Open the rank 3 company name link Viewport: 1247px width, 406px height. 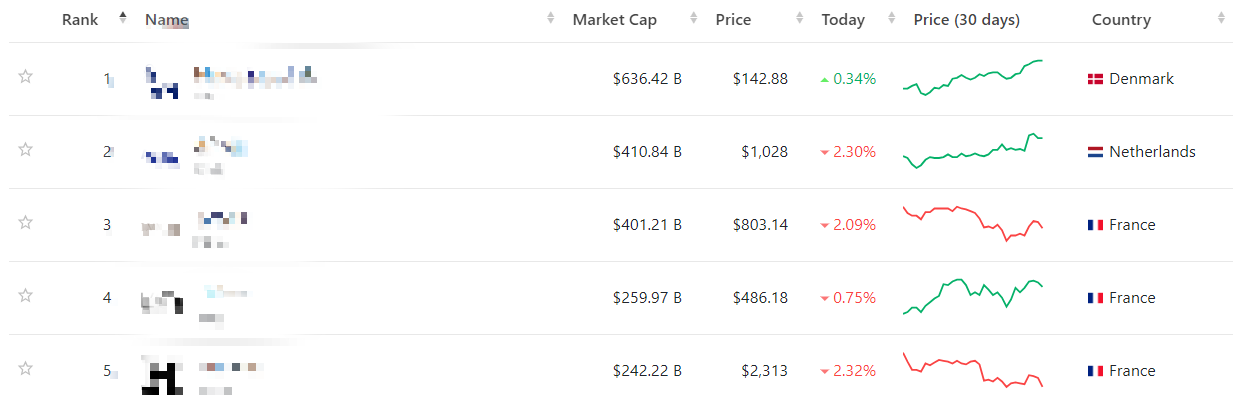coord(222,218)
